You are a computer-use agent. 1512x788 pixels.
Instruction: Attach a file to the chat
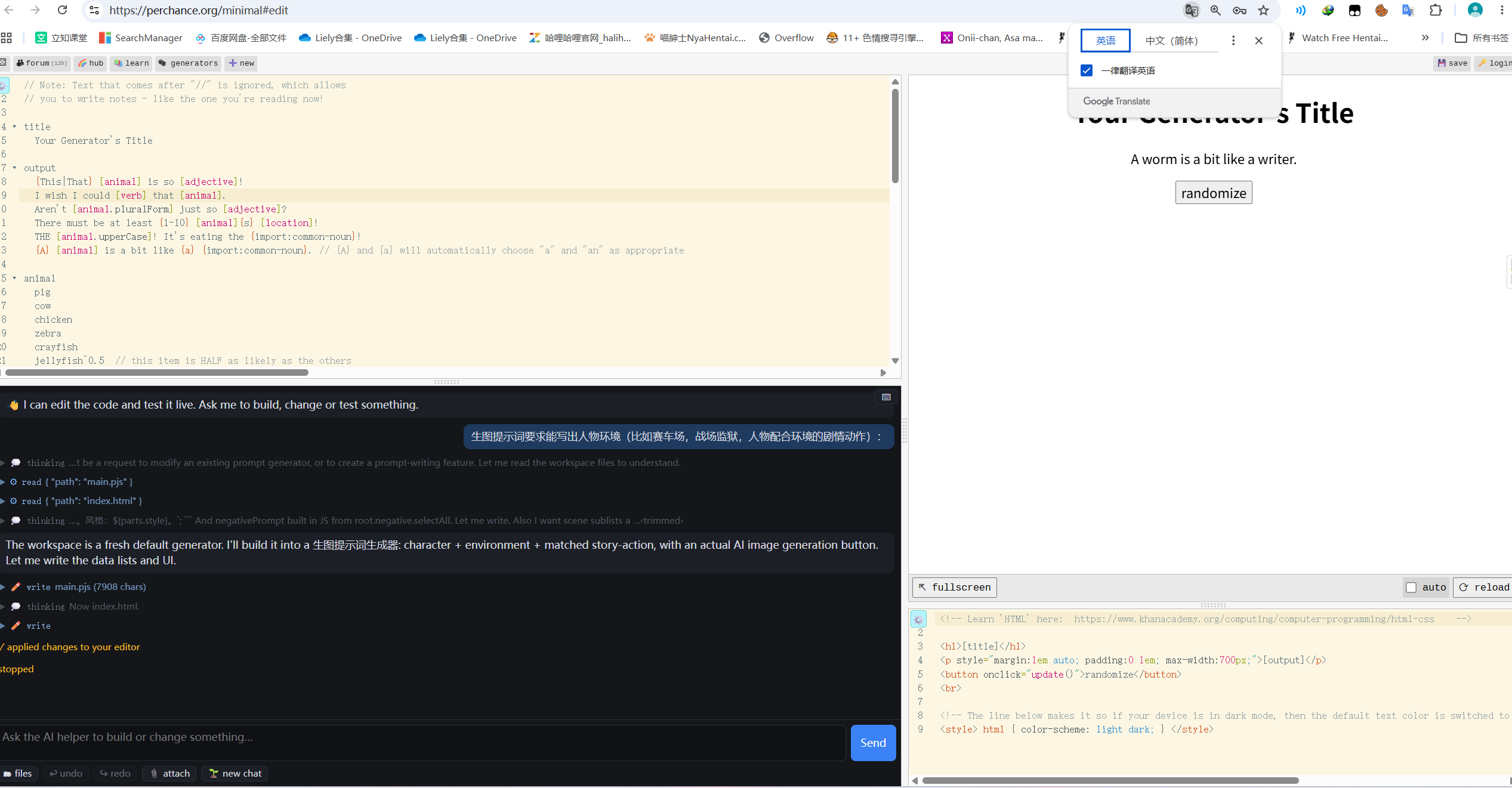170,774
